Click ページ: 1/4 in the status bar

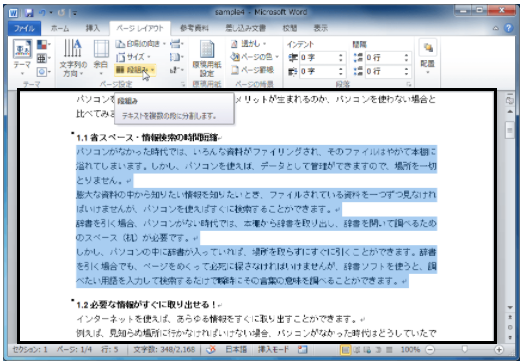point(74,350)
